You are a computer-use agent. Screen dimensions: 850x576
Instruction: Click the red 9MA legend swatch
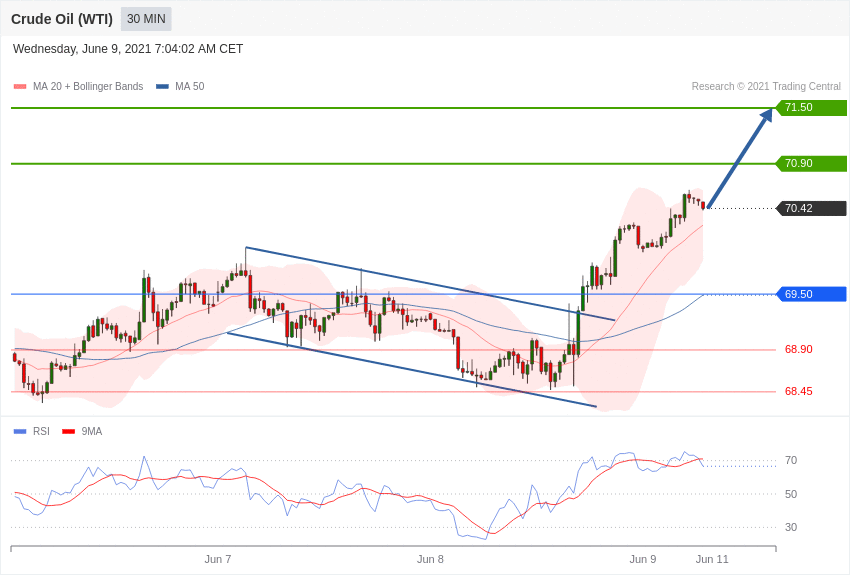pyautogui.click(x=69, y=432)
